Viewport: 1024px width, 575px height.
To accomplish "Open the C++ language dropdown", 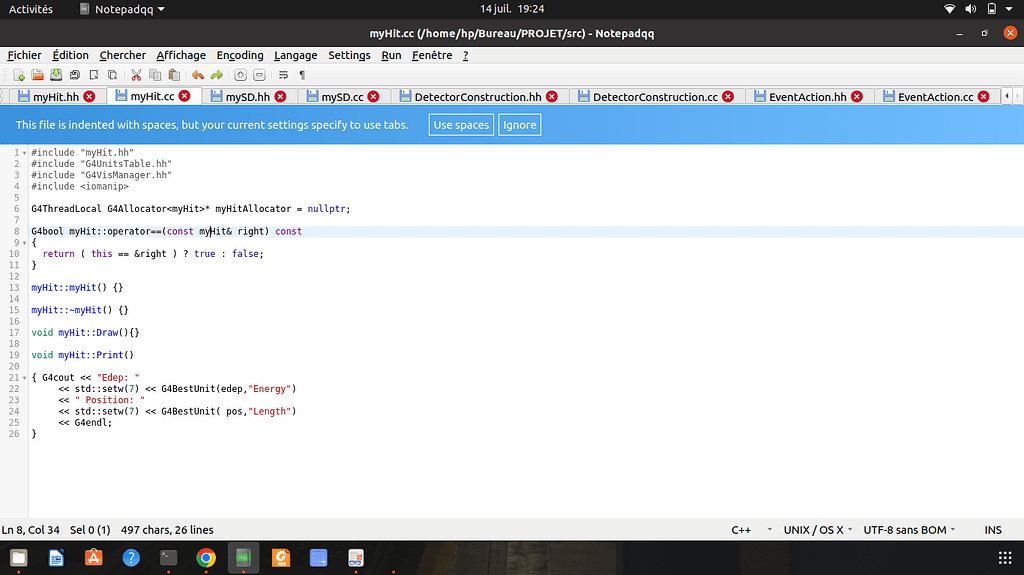I will tap(751, 530).
